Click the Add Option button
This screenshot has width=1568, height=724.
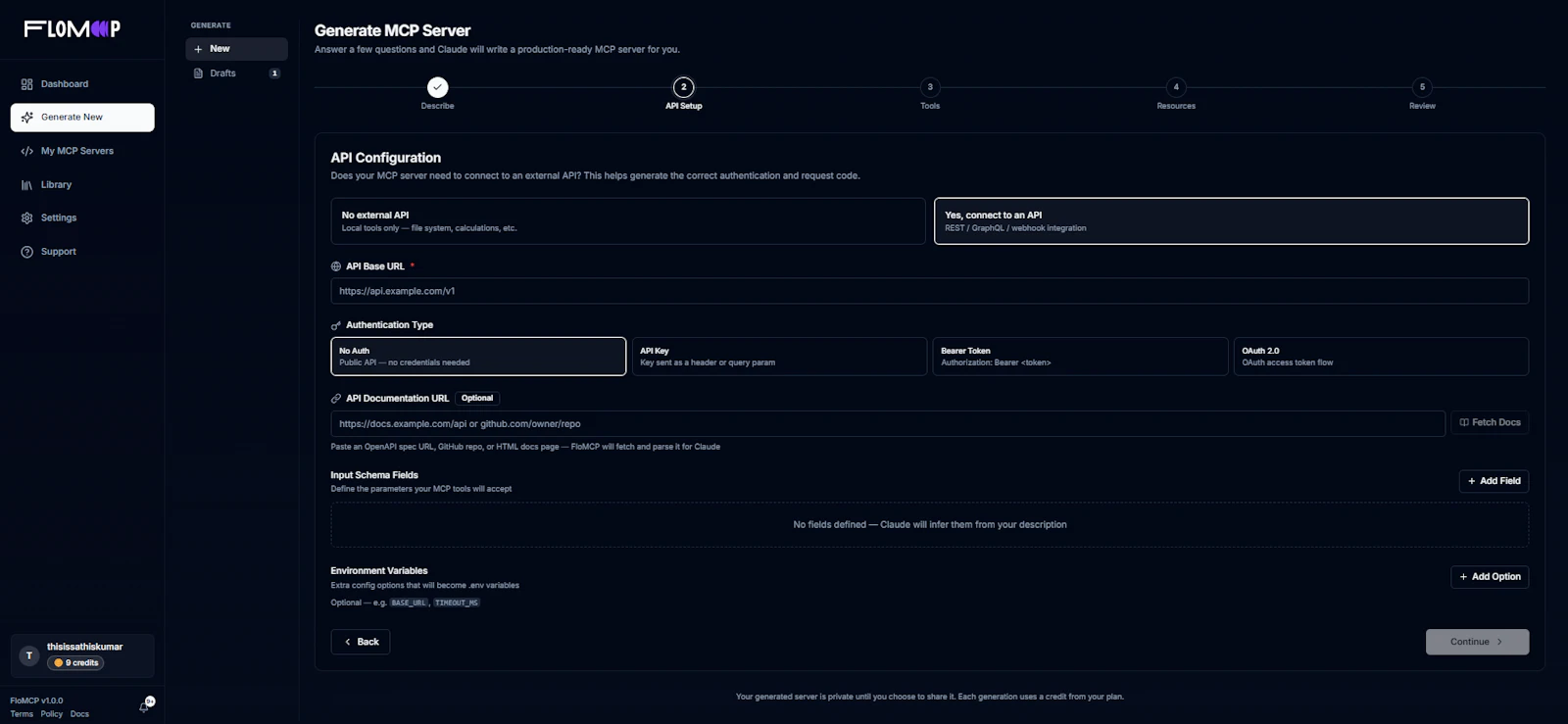(x=1490, y=577)
